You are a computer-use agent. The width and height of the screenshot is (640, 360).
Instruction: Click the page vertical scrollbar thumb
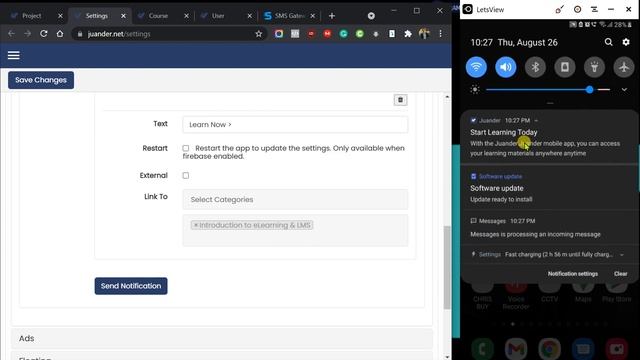click(447, 267)
